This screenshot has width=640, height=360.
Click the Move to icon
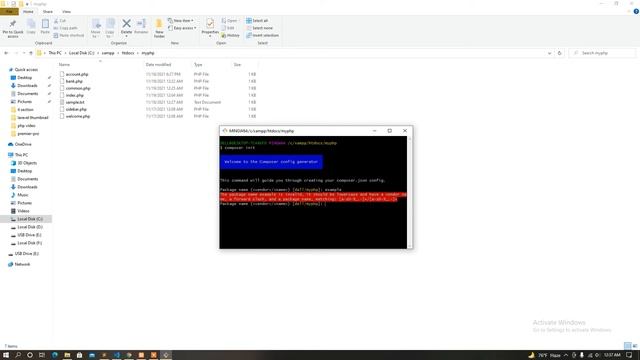[96, 24]
